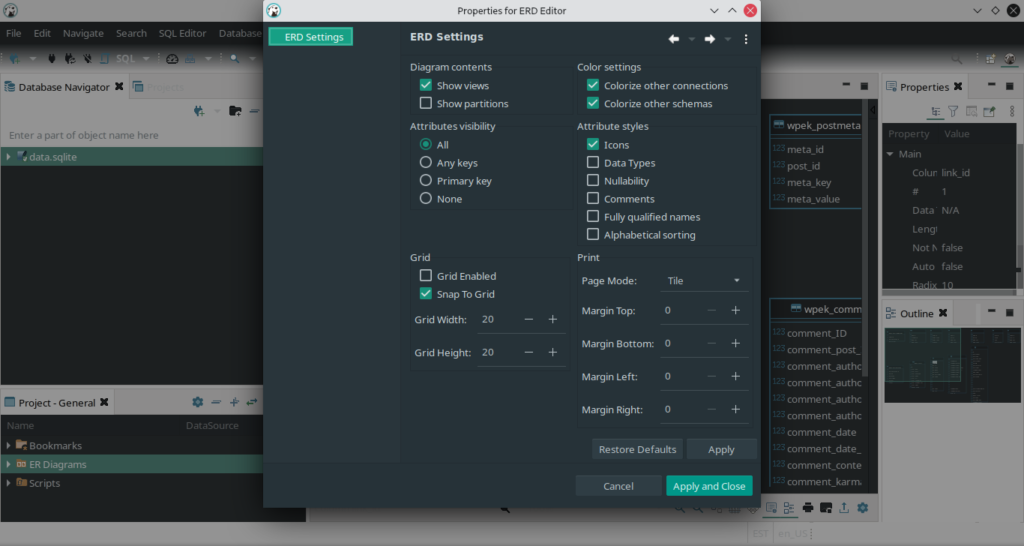This screenshot has height=546, width=1024.
Task: Click the filter icon in Properties panel
Action: (x=953, y=112)
